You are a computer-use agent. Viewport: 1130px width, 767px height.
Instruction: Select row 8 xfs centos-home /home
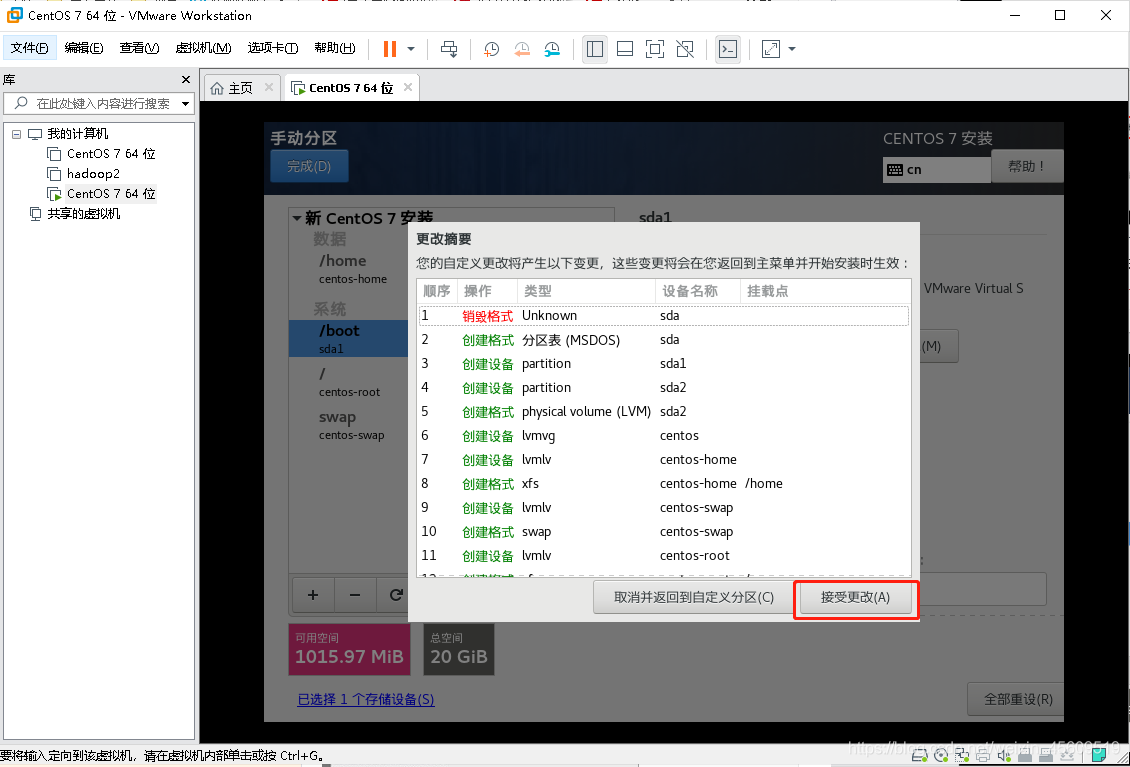point(663,484)
